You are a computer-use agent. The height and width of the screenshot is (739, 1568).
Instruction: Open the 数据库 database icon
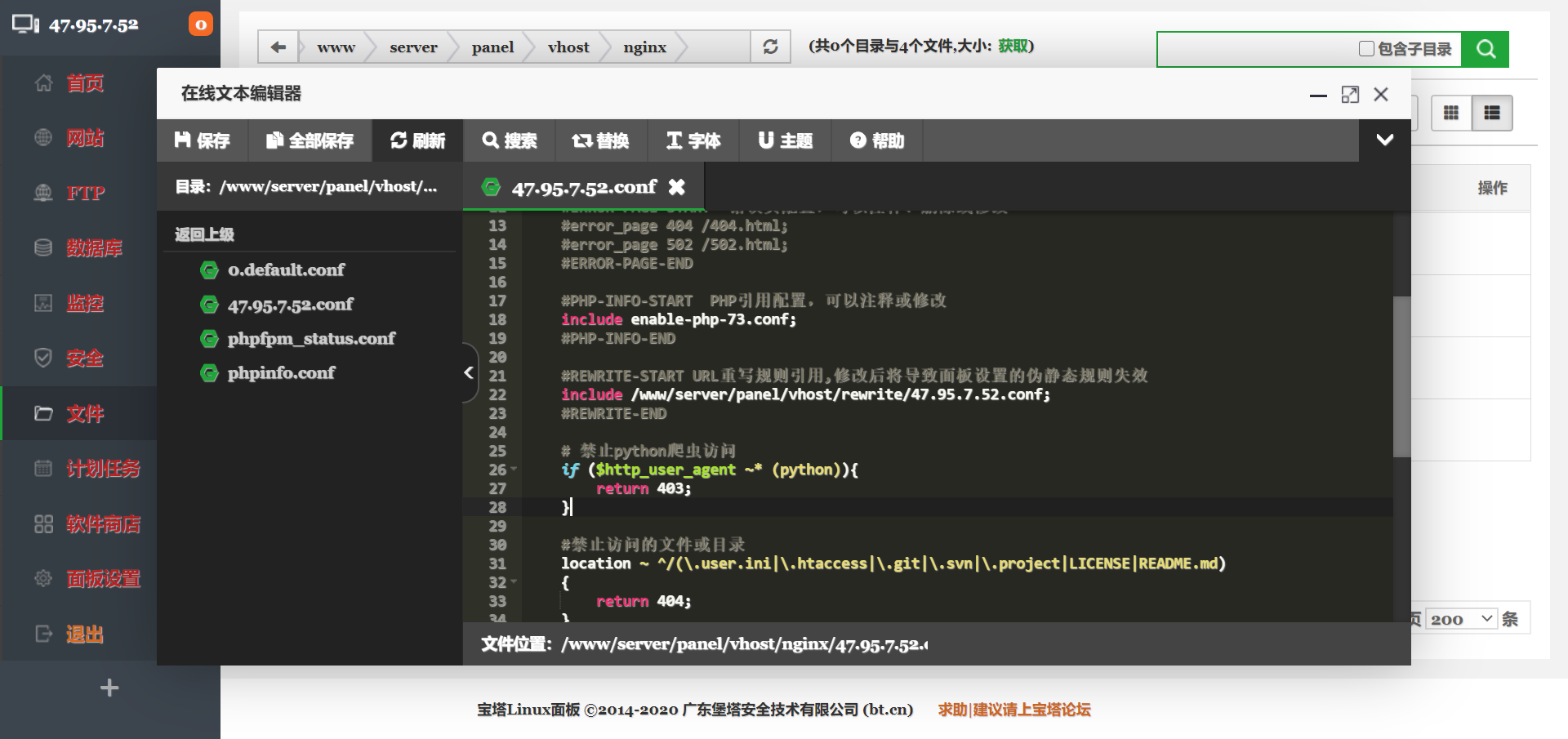point(43,247)
